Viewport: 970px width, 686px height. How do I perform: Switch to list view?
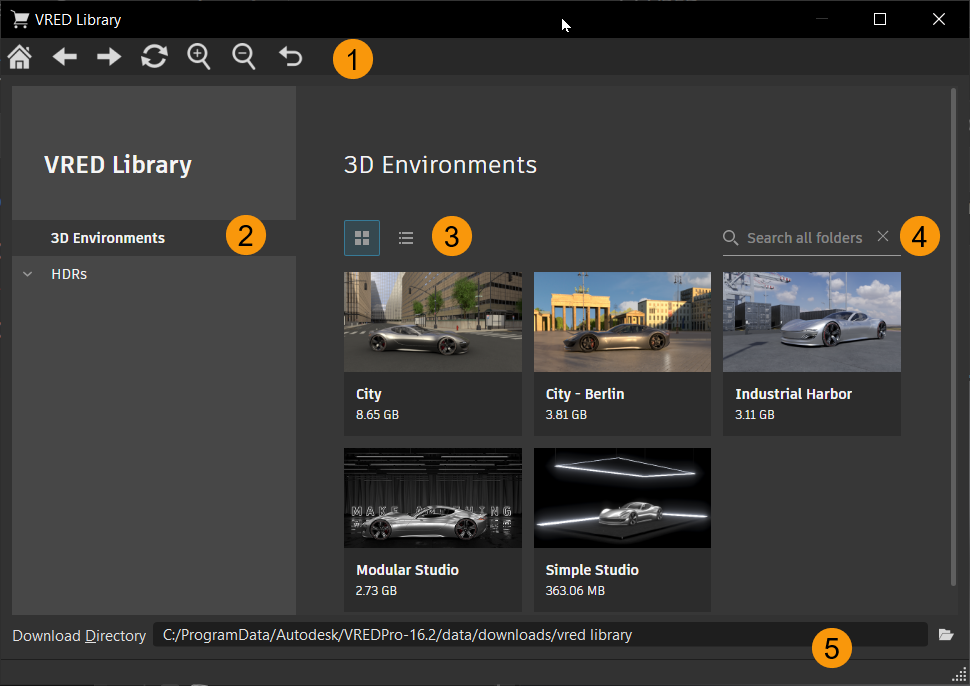[406, 238]
